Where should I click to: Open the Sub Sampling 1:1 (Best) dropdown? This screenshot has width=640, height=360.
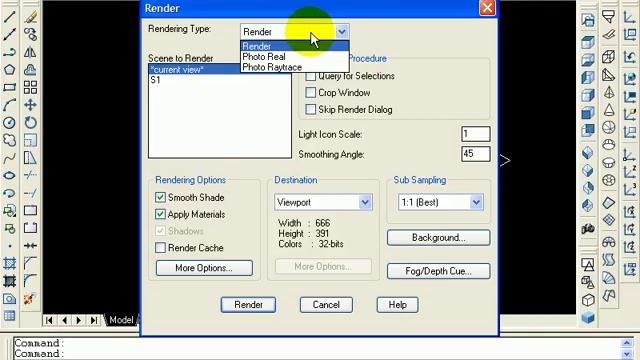pos(476,202)
